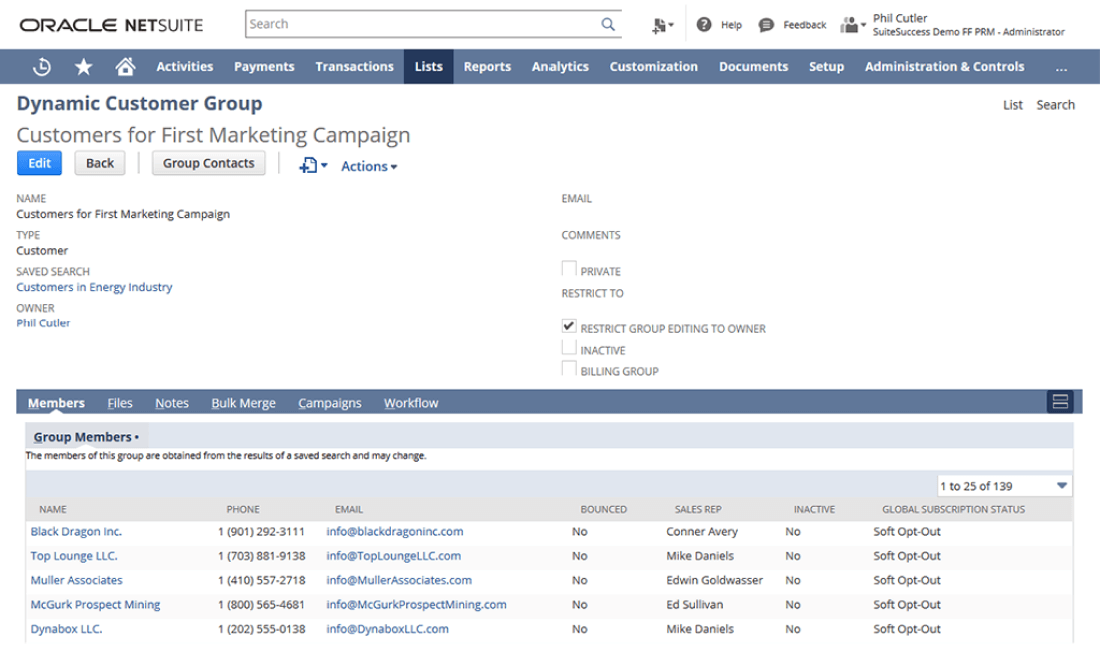The image size is (1100, 645).
Task: Open the Customers in Energy Industry link
Action: [x=94, y=287]
